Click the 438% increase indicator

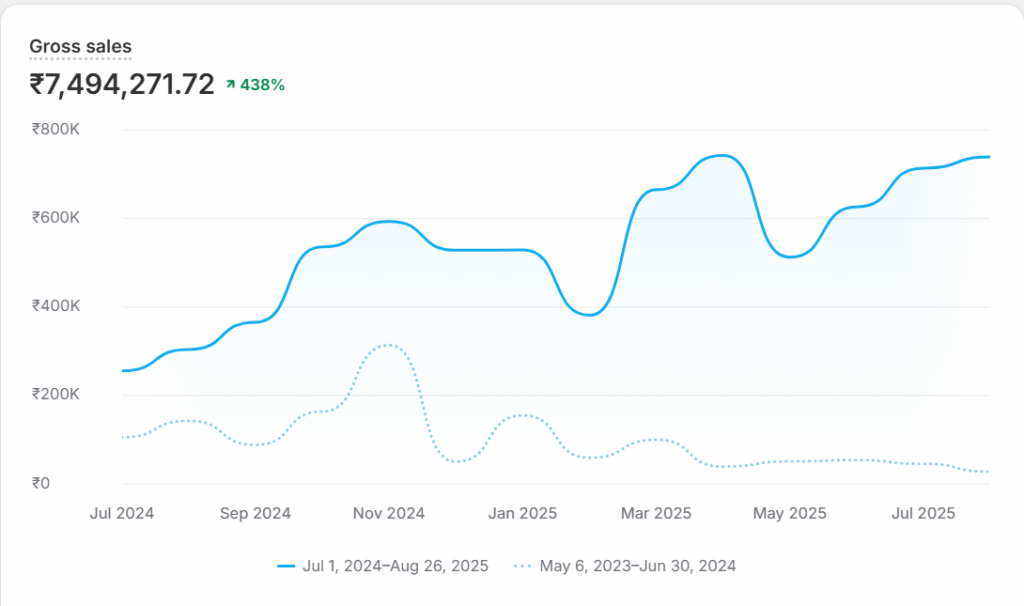pyautogui.click(x=255, y=85)
